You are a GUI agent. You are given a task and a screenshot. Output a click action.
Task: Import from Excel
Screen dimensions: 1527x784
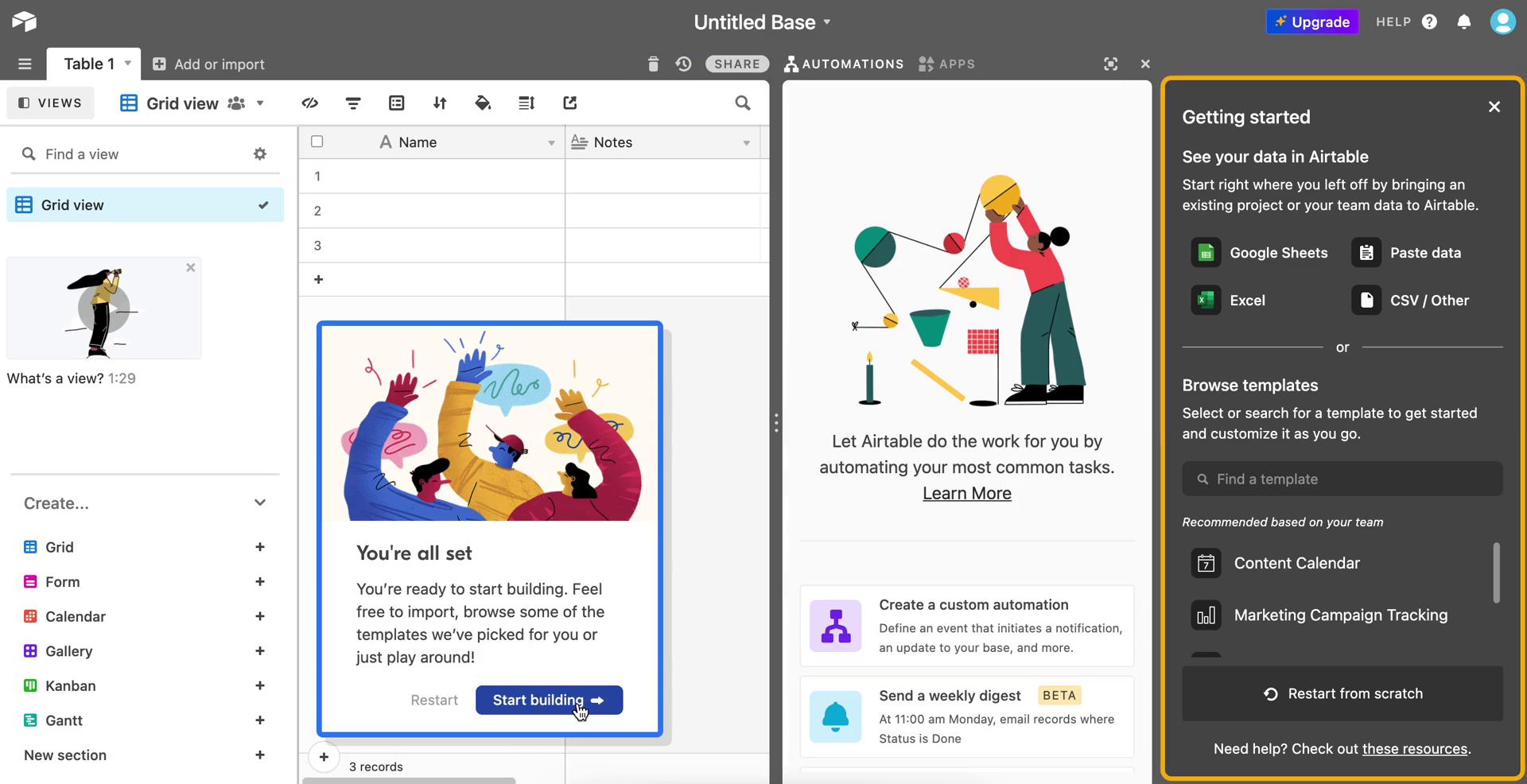coord(1229,301)
